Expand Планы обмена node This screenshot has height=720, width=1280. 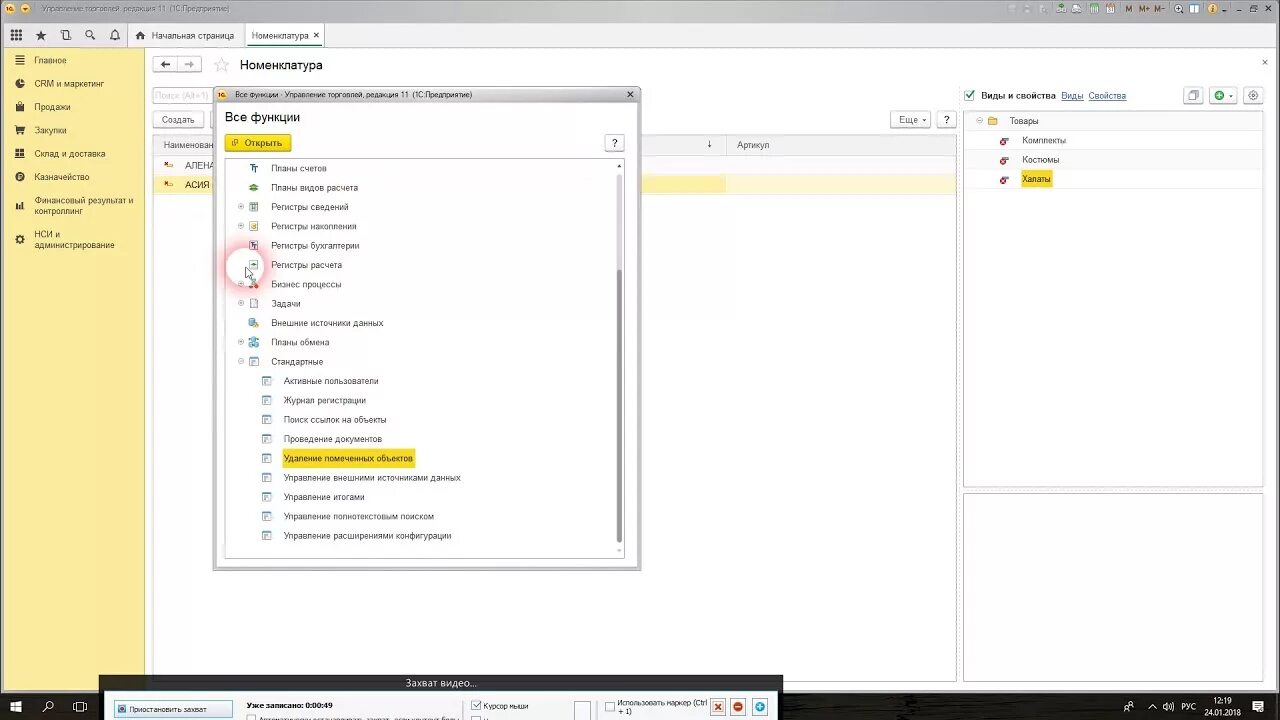point(241,342)
